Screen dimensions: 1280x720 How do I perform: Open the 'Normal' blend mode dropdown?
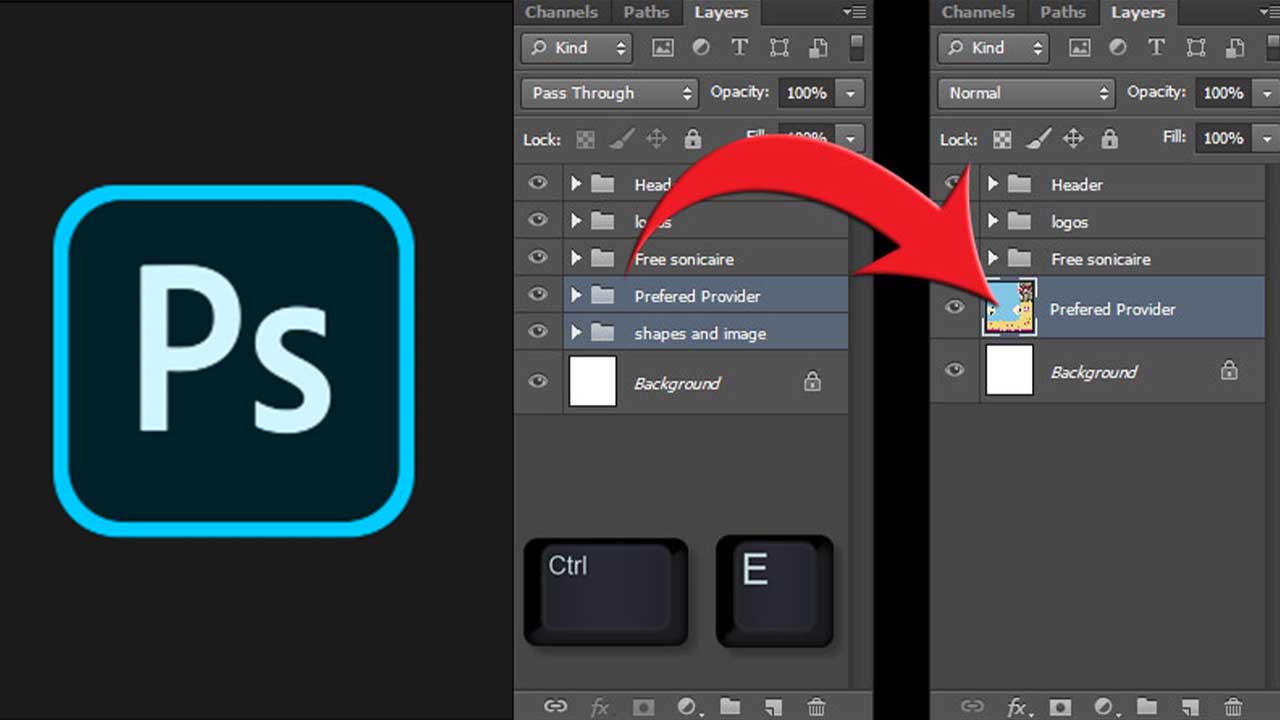click(x=1026, y=93)
